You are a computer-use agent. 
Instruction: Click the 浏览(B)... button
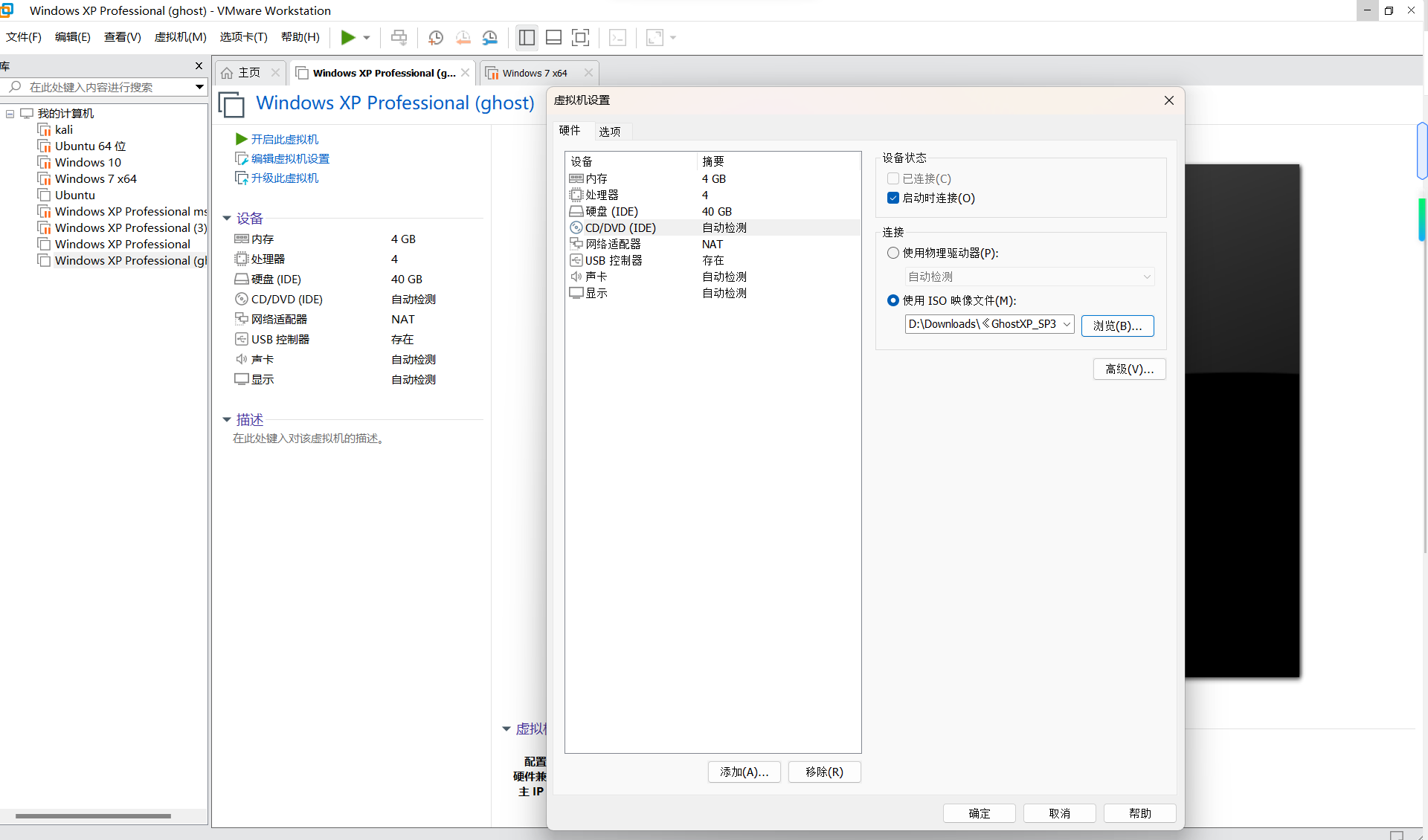[1117, 326]
